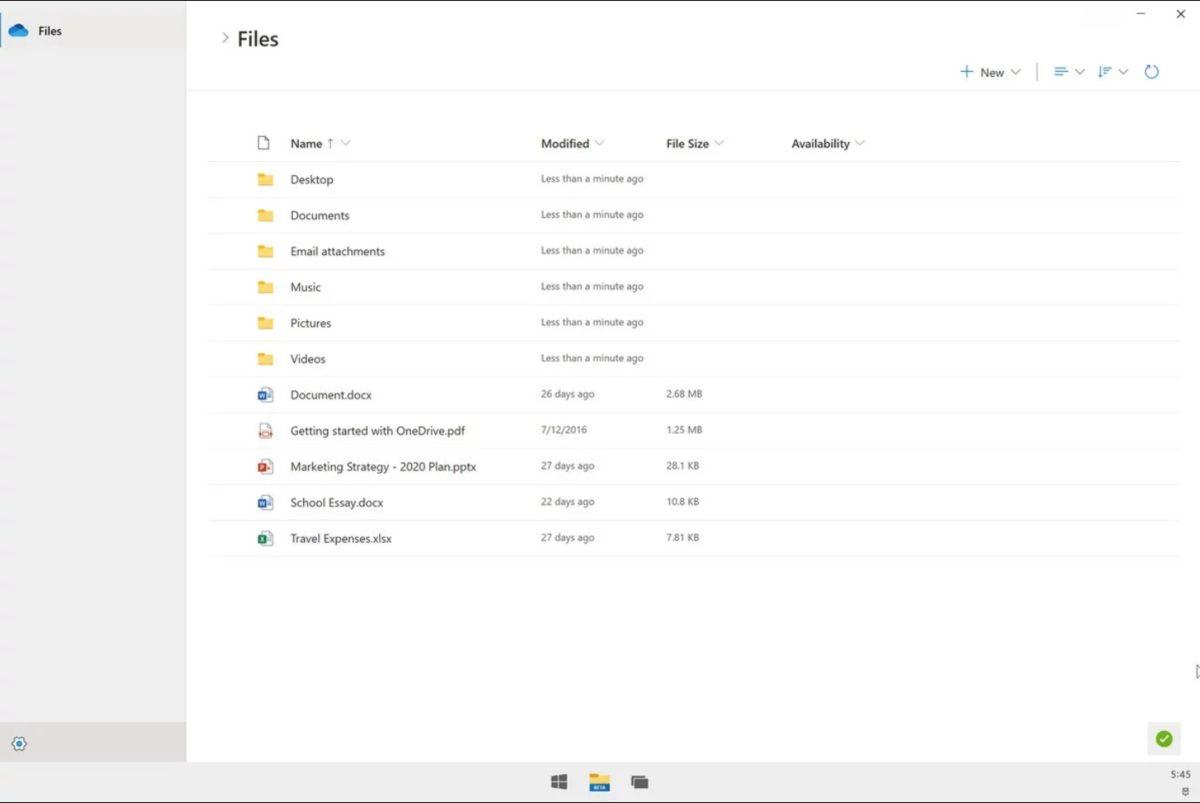
Task: Select Files in the left sidebar
Action: (48, 30)
